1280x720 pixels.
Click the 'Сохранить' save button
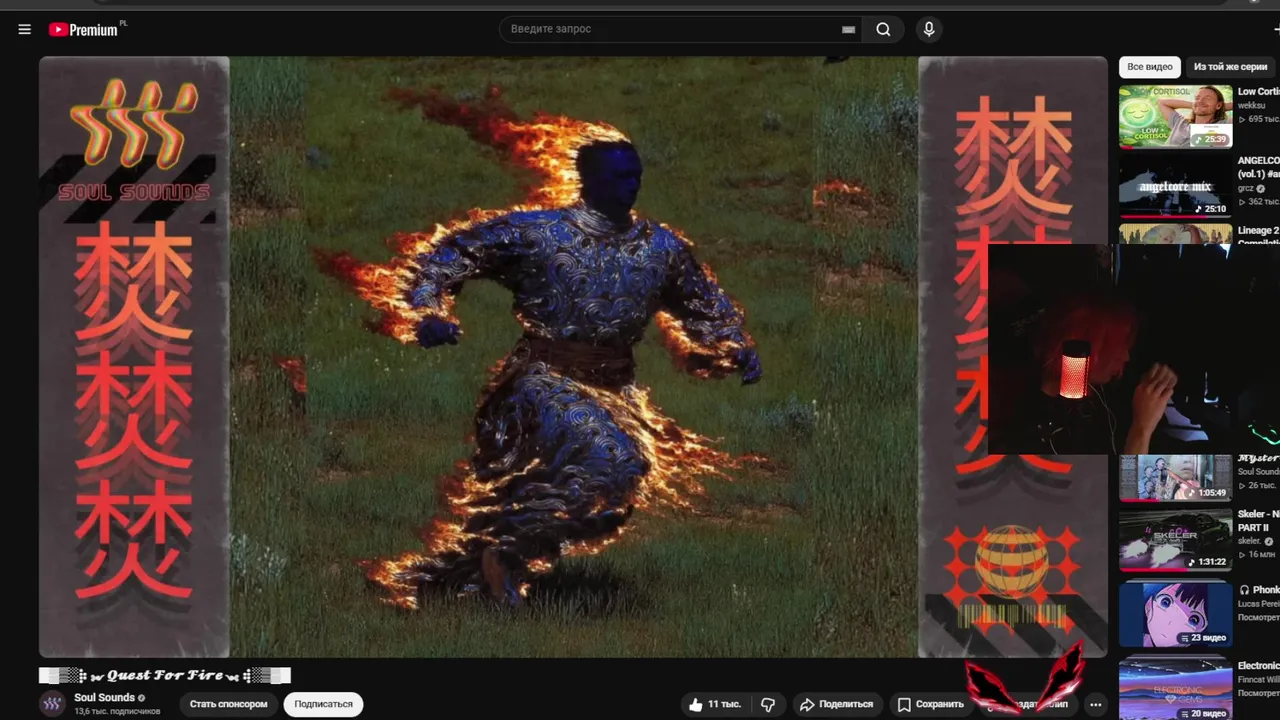[x=931, y=704]
